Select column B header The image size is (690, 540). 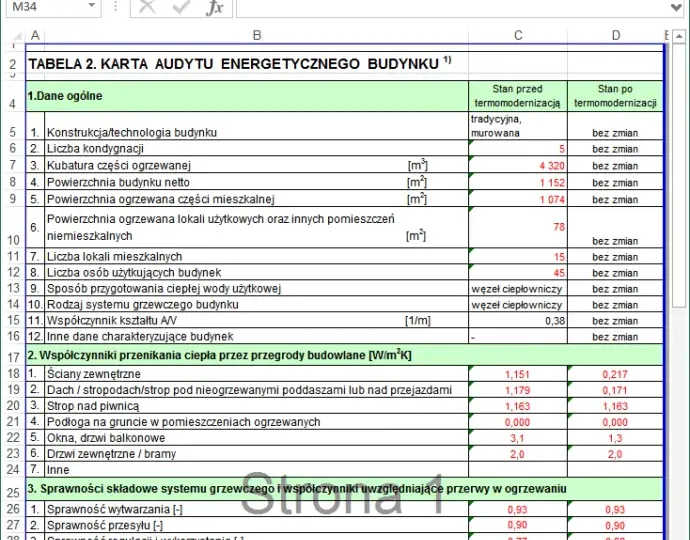pyautogui.click(x=257, y=35)
